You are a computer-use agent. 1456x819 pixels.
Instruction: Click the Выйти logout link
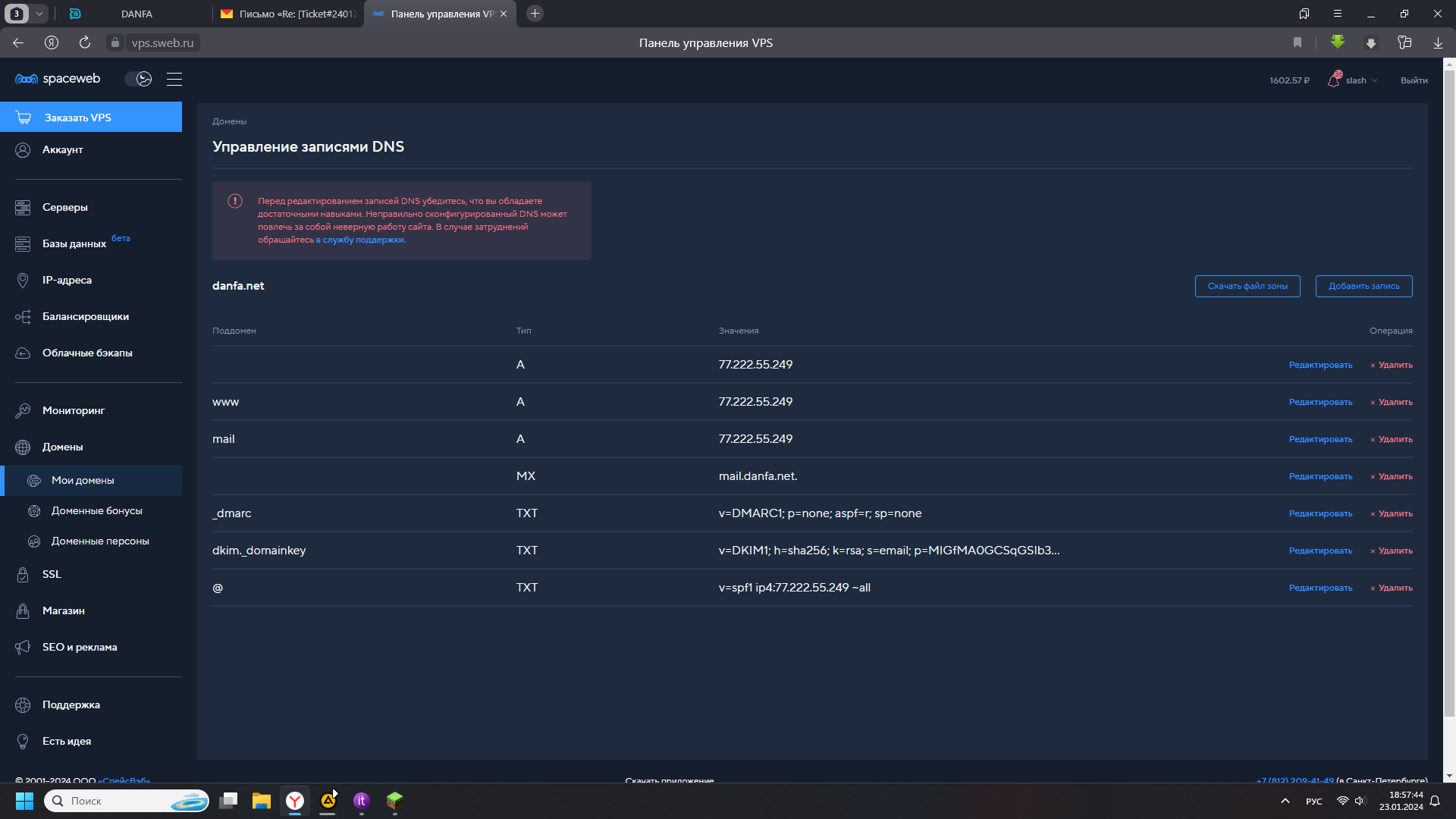tap(1414, 80)
